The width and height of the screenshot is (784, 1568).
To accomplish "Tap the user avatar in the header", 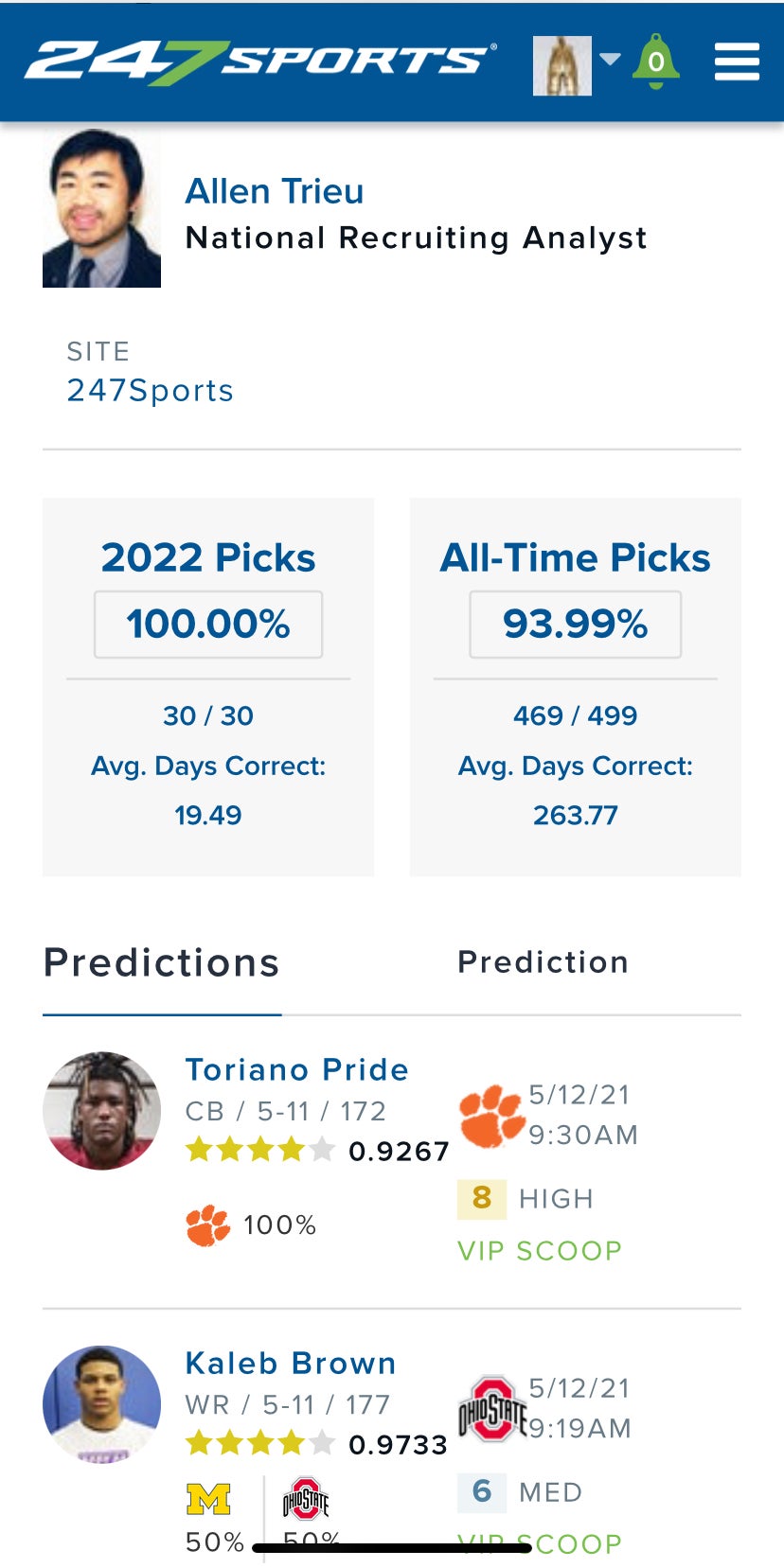I will [x=562, y=65].
